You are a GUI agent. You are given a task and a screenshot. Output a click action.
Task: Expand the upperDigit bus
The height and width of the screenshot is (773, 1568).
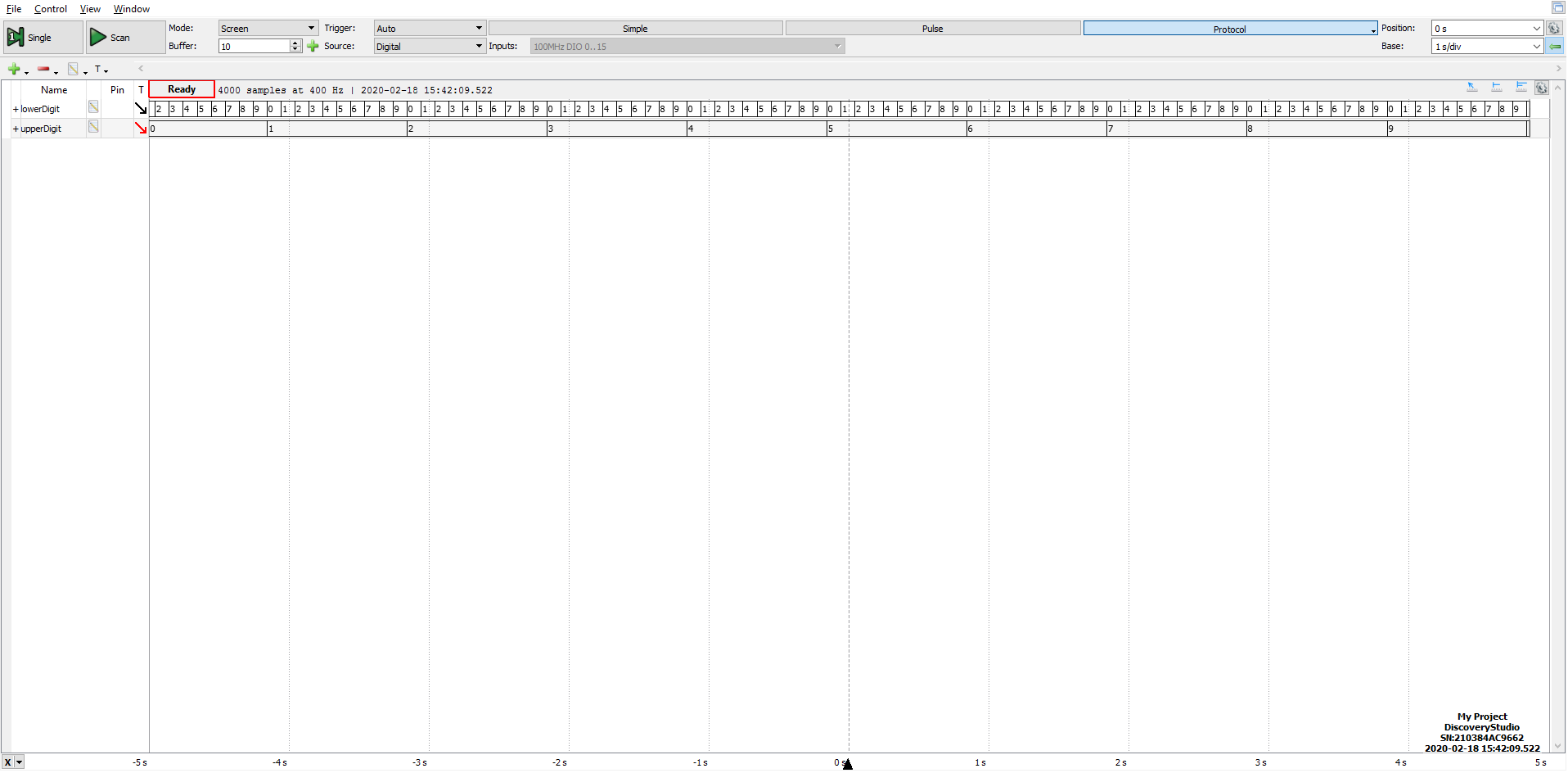(x=16, y=129)
